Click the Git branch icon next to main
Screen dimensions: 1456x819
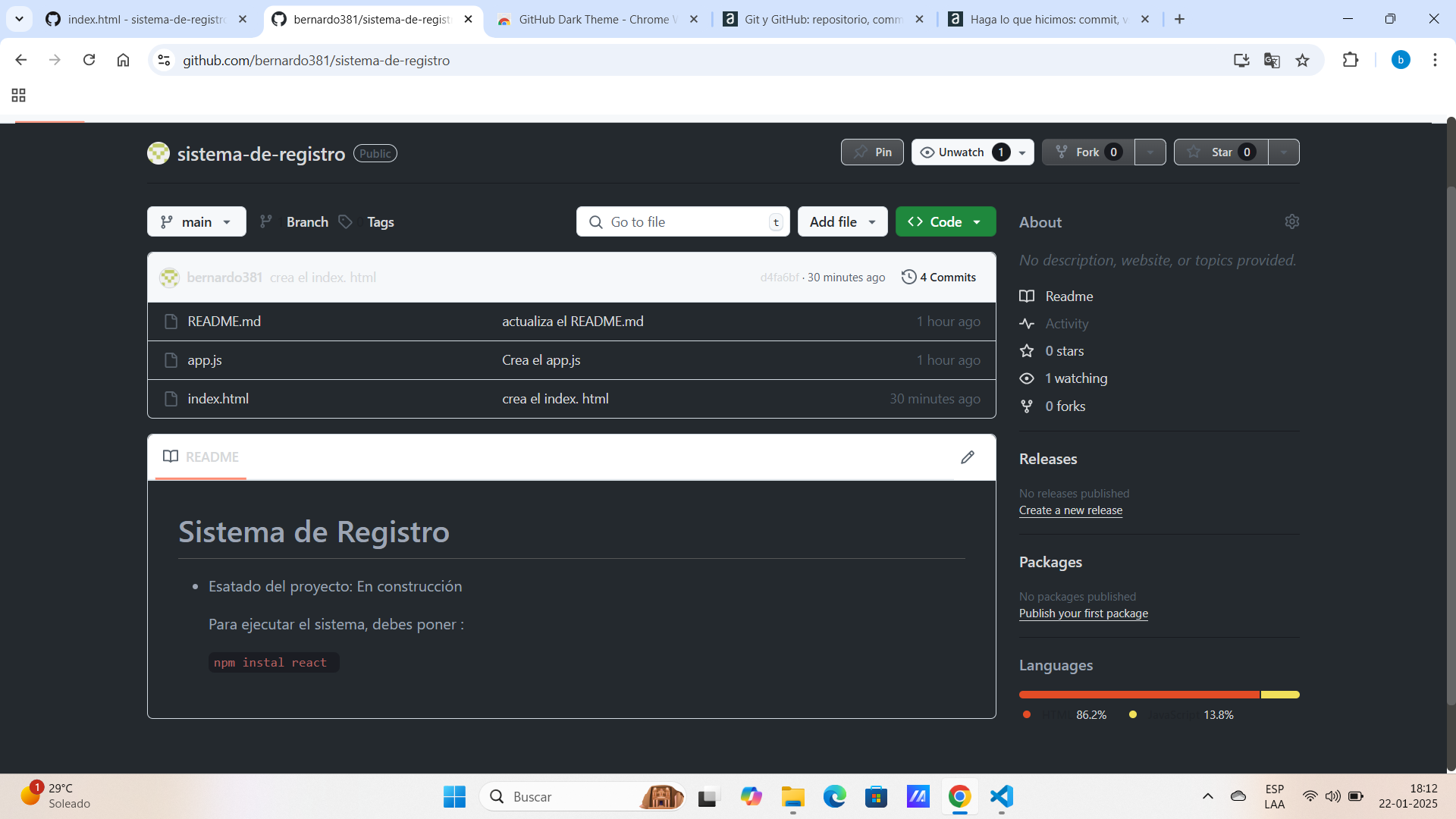(x=168, y=221)
